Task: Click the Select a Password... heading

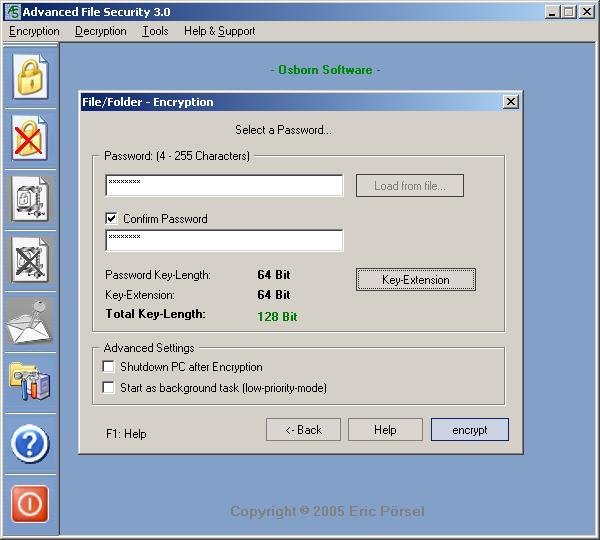Action: [284, 130]
